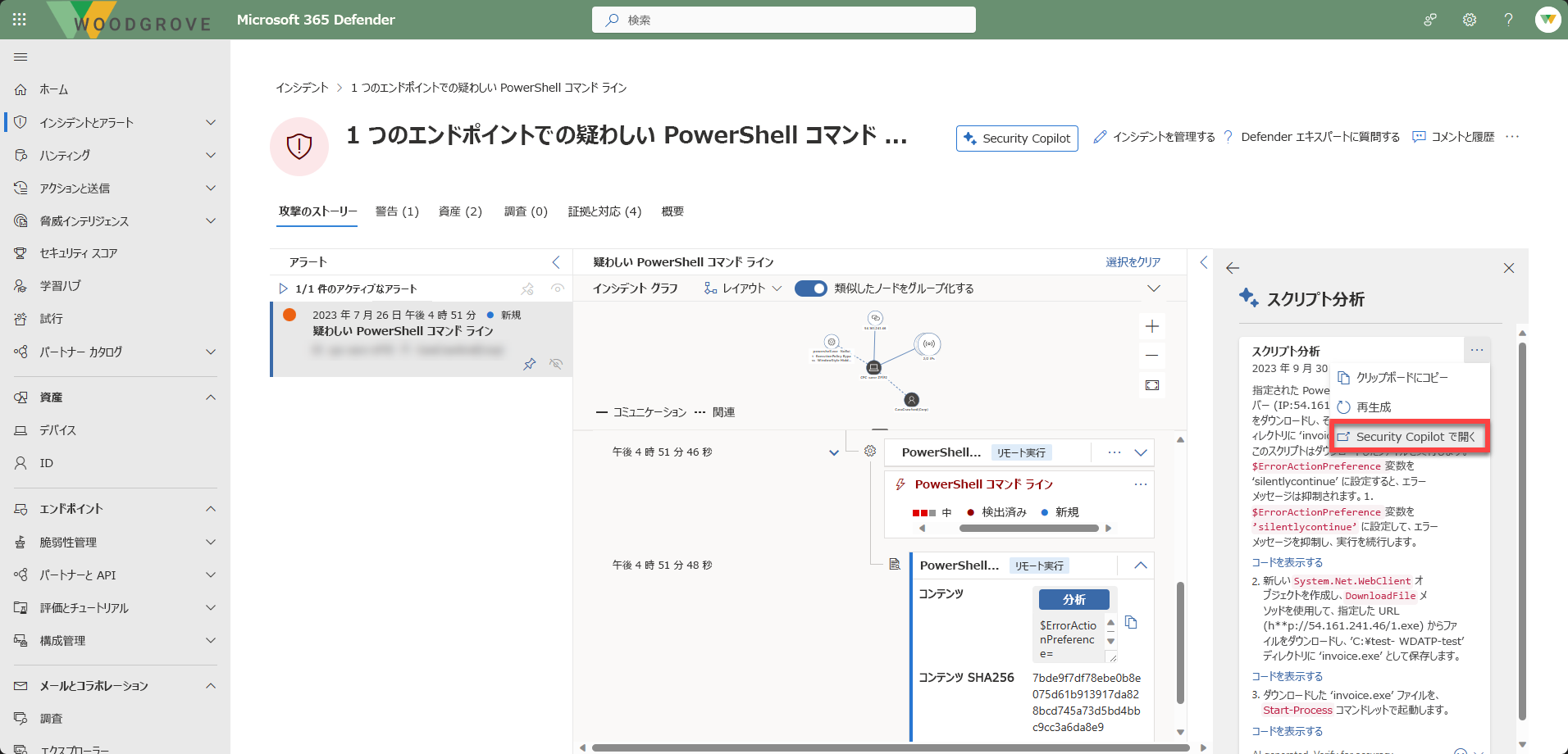Open the help question mark icon
Image resolution: width=1568 pixels, height=754 pixels.
pos(1508,20)
